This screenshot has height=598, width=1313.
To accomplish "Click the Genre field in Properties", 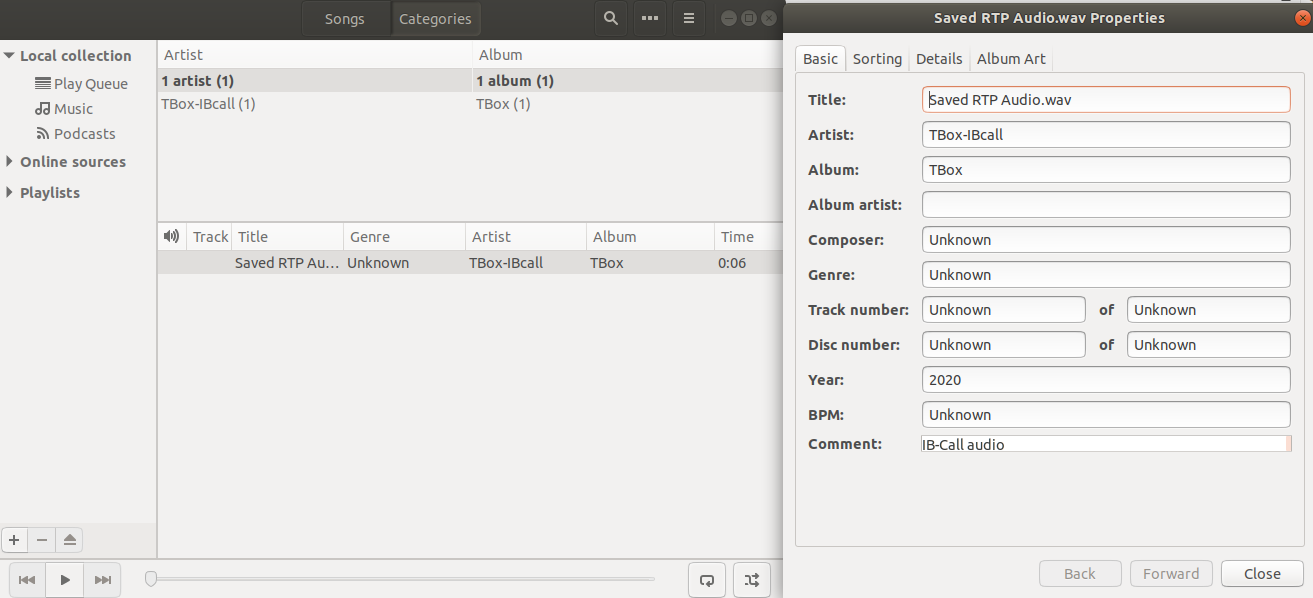I will [1106, 275].
